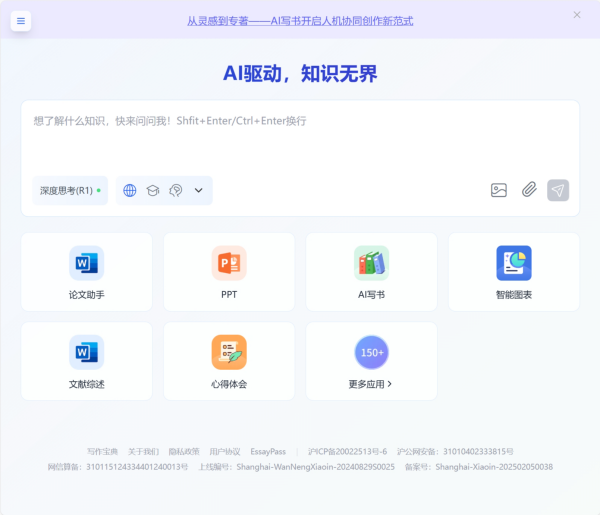Click 网信算备 filing number text

[x=118, y=467]
